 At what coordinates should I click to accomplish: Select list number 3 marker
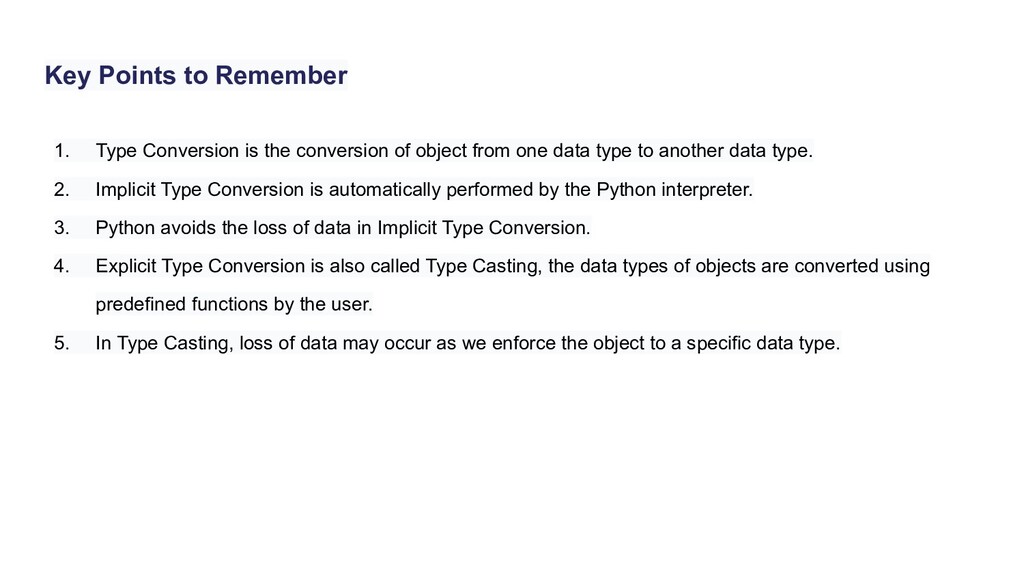(x=61, y=228)
